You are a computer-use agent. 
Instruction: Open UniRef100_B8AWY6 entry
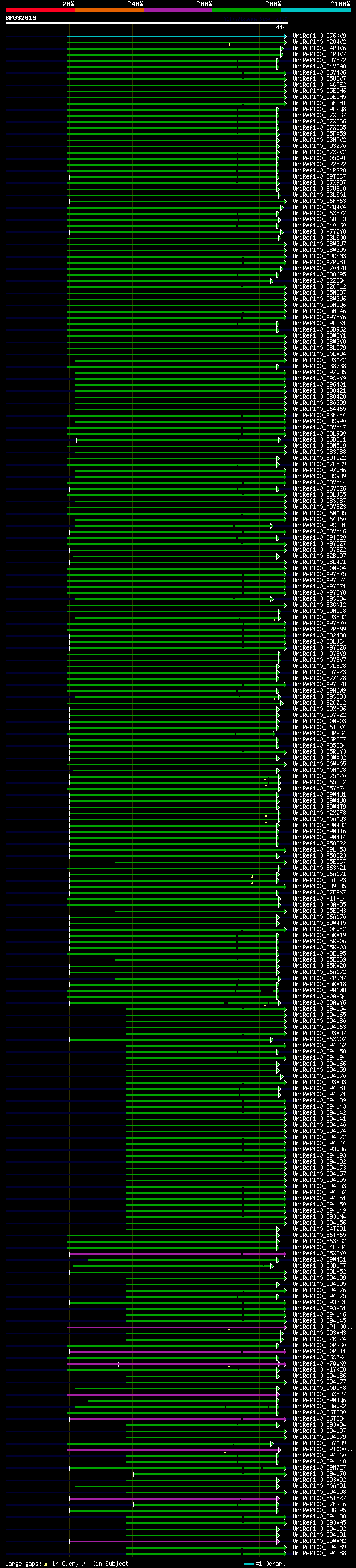319,1002
